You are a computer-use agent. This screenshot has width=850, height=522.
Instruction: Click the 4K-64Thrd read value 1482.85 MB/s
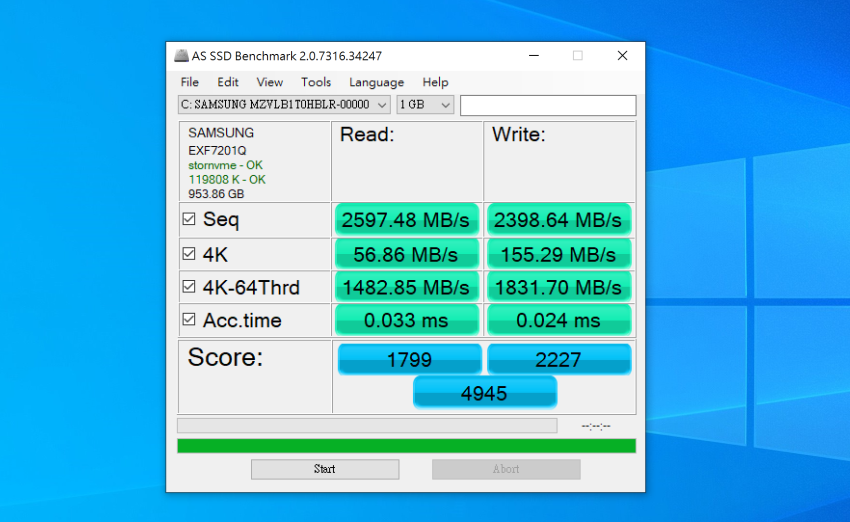(407, 287)
